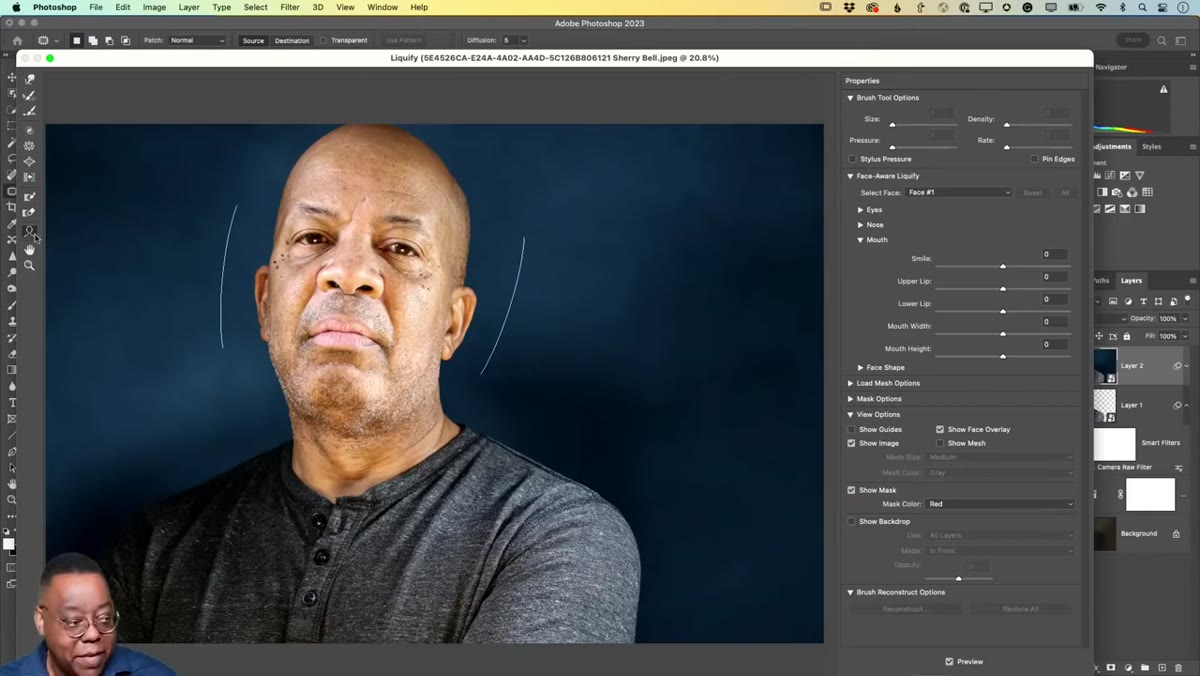Viewport: 1200px width, 676px height.
Task: Enable the Pin Edges checkbox
Action: click(x=1034, y=159)
